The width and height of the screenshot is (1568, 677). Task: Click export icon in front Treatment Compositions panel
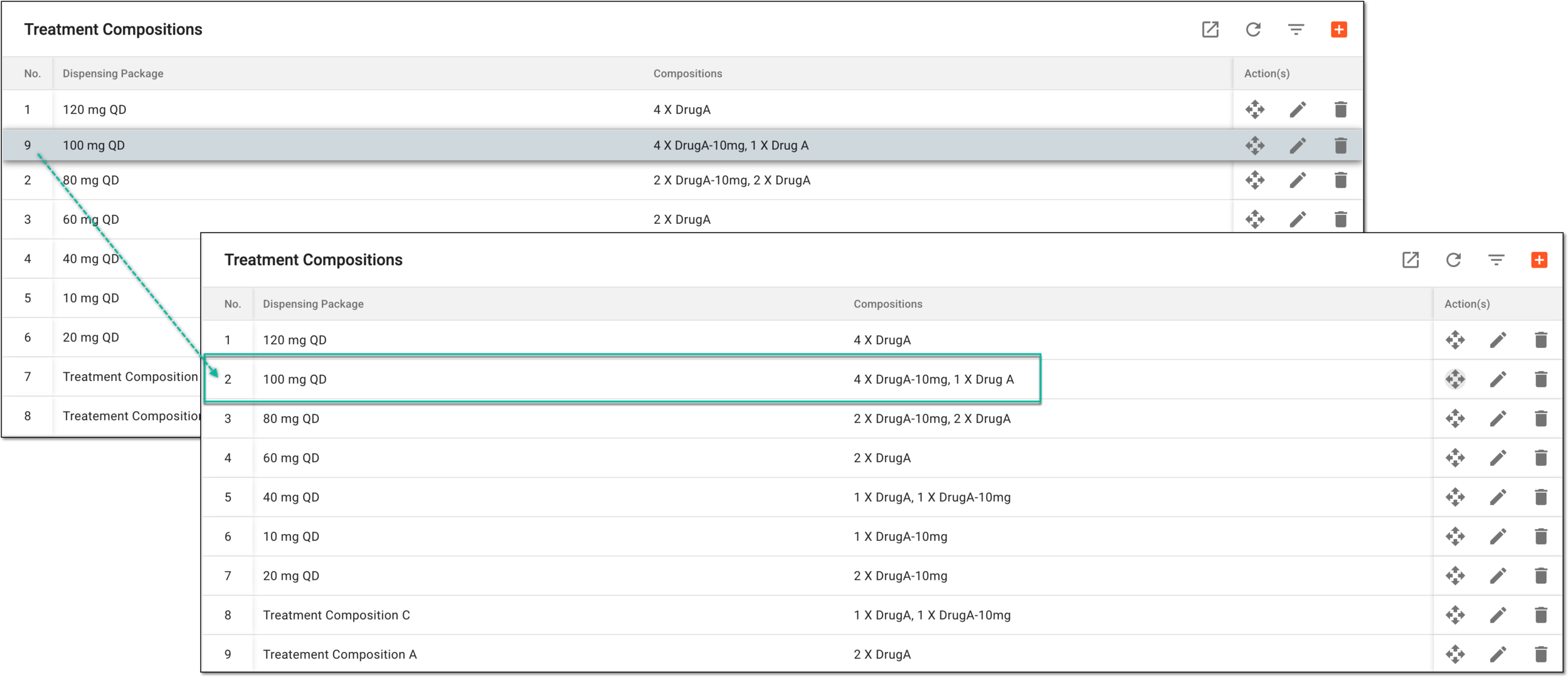pos(1411,260)
